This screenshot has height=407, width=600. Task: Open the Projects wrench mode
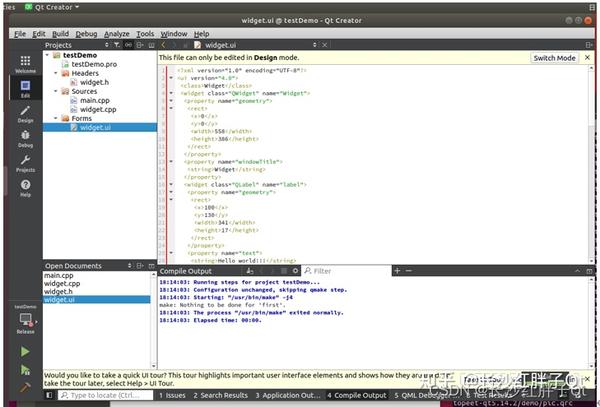point(25,163)
